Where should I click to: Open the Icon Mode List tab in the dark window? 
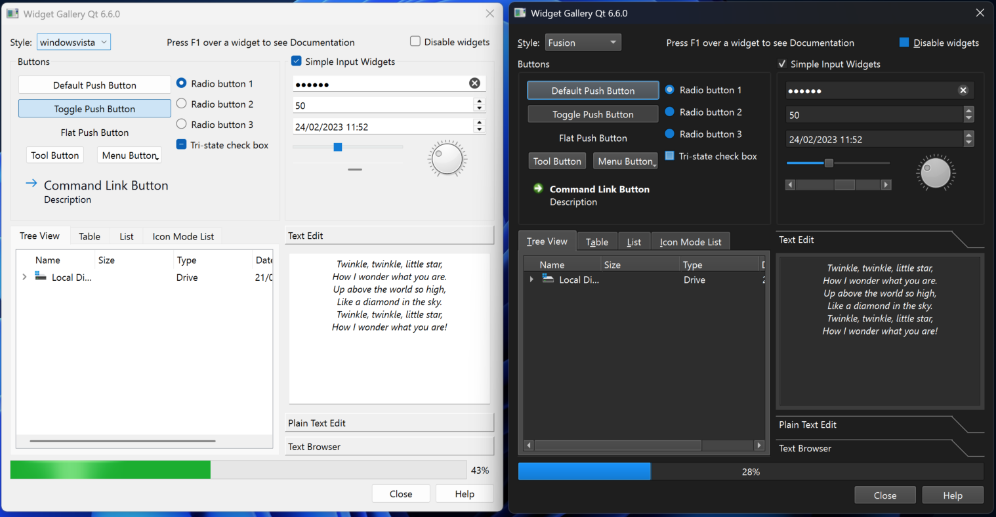(690, 242)
